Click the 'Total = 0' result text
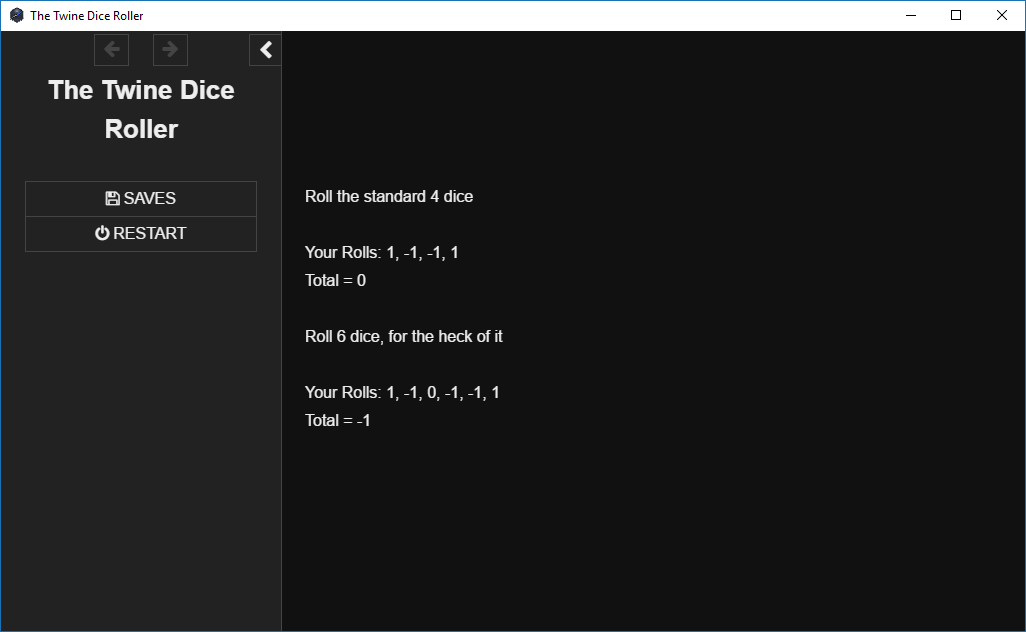1026x632 pixels. click(x=335, y=280)
